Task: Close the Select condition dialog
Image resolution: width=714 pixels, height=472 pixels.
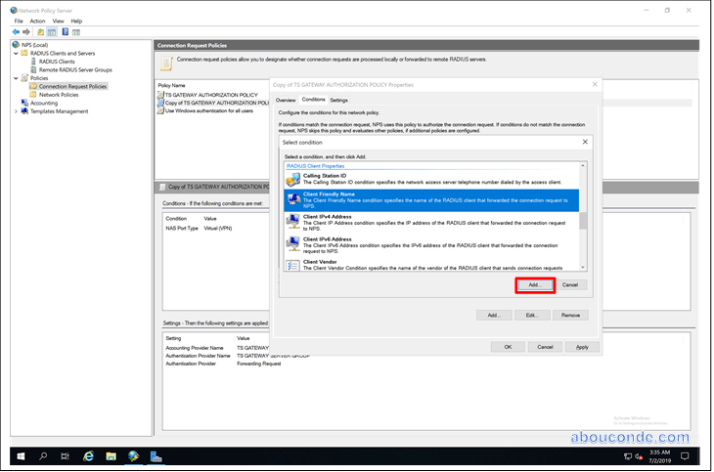Action: tap(585, 142)
